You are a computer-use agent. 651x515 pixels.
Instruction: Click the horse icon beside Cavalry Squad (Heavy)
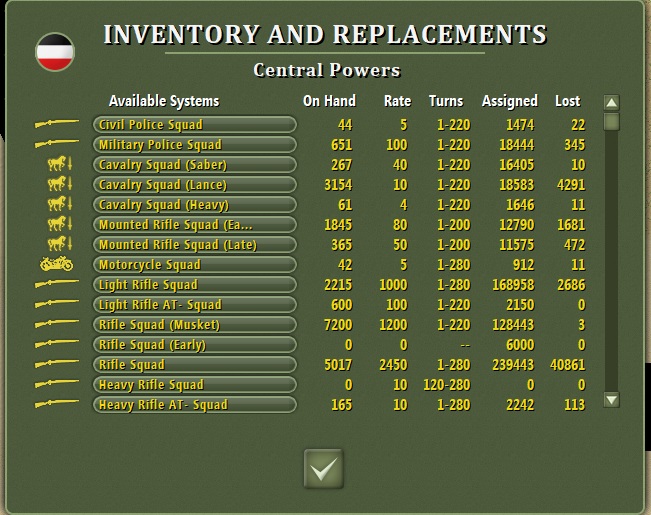pos(60,204)
